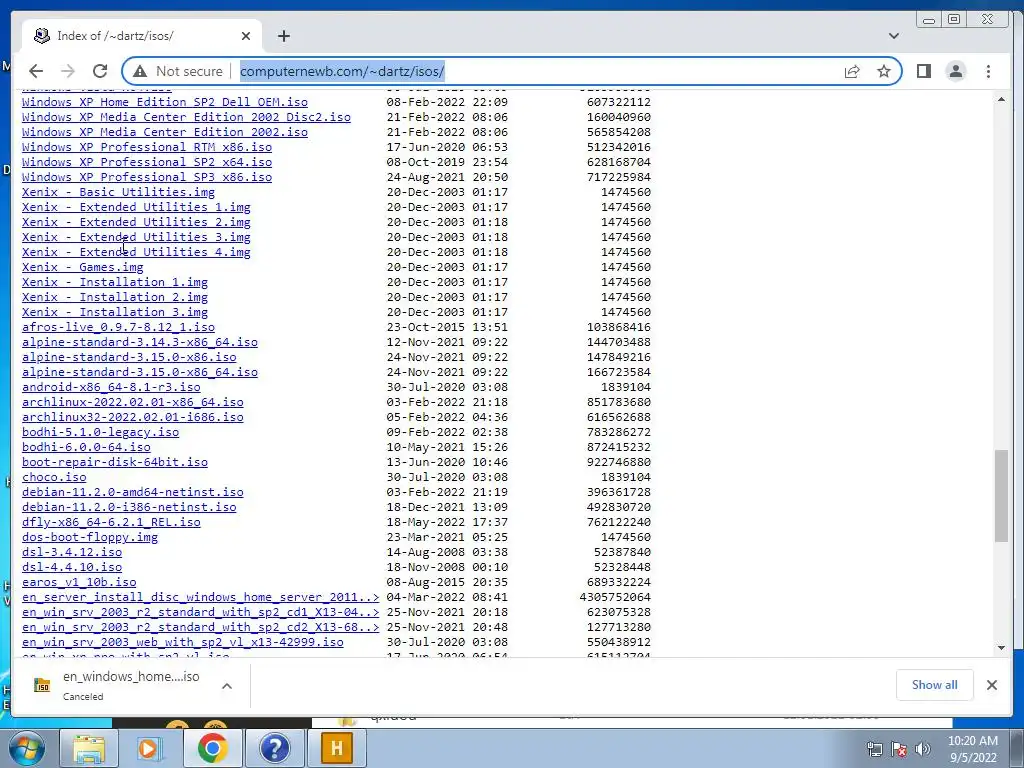The width and height of the screenshot is (1024, 768).
Task: Download Windows XP Professional RTM x86.iso
Action: 147,147
